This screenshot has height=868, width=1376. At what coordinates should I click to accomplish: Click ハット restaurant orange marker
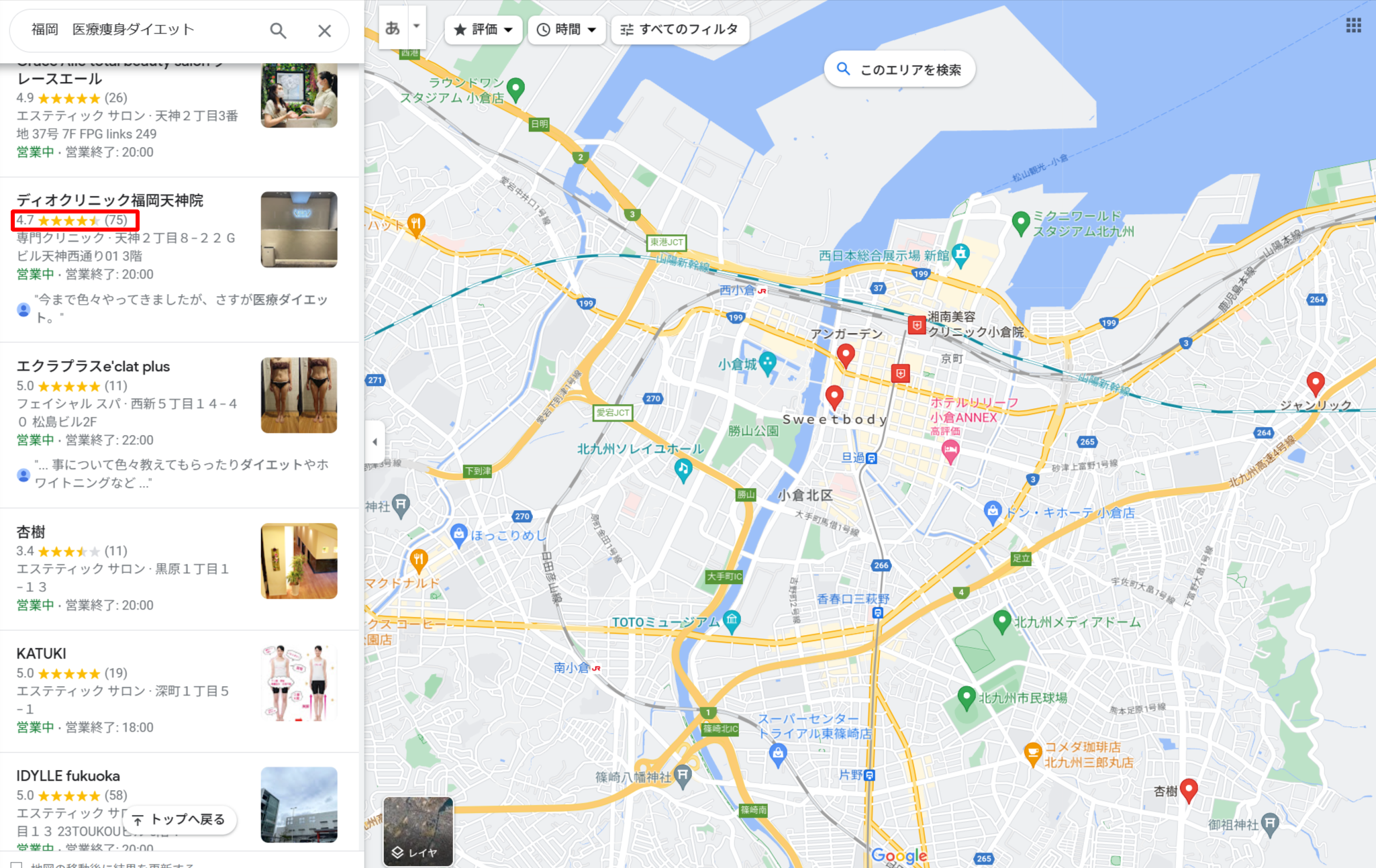click(x=415, y=224)
